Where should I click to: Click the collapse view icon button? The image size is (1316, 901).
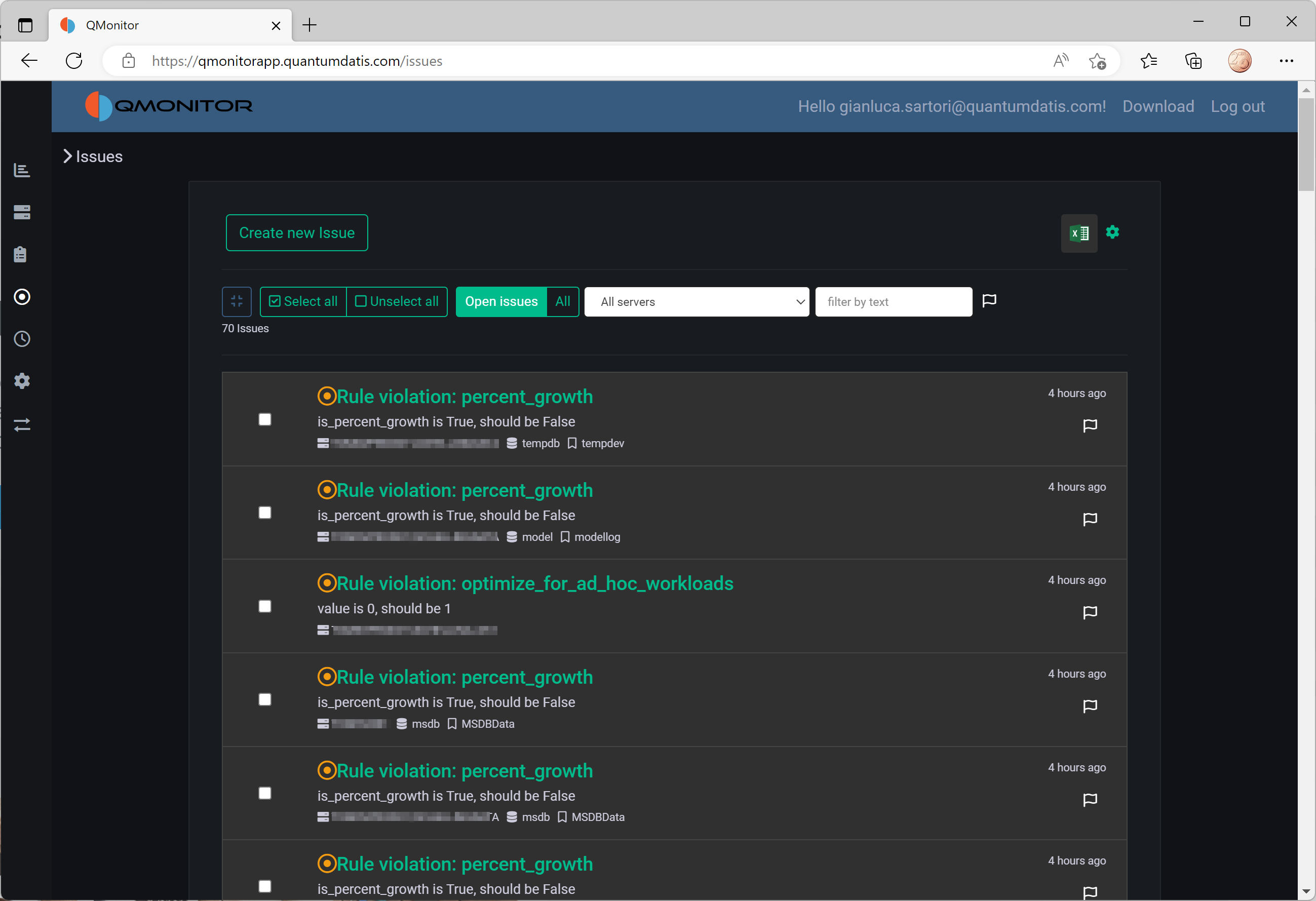pyautogui.click(x=237, y=302)
